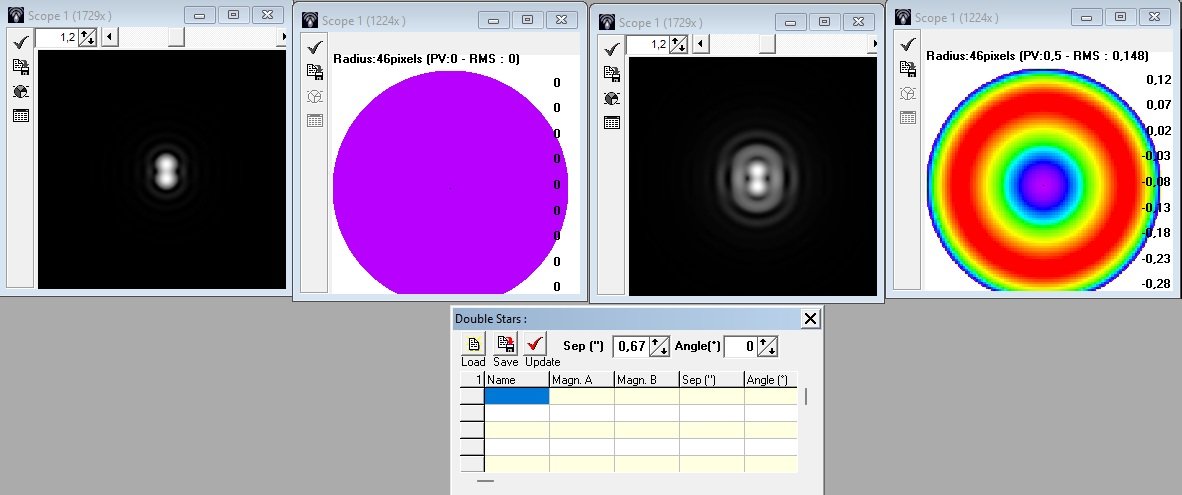The image size is (1182, 495).
Task: Open the data table icon in leftmost star-image window
Action: (20, 115)
